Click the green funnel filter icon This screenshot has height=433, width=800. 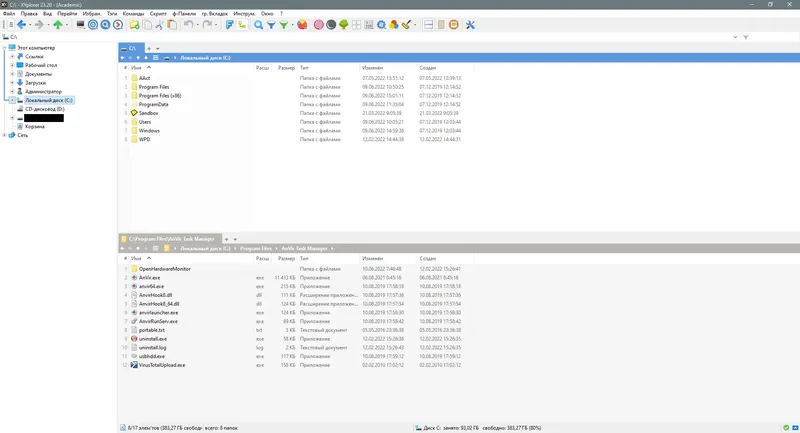click(284, 24)
